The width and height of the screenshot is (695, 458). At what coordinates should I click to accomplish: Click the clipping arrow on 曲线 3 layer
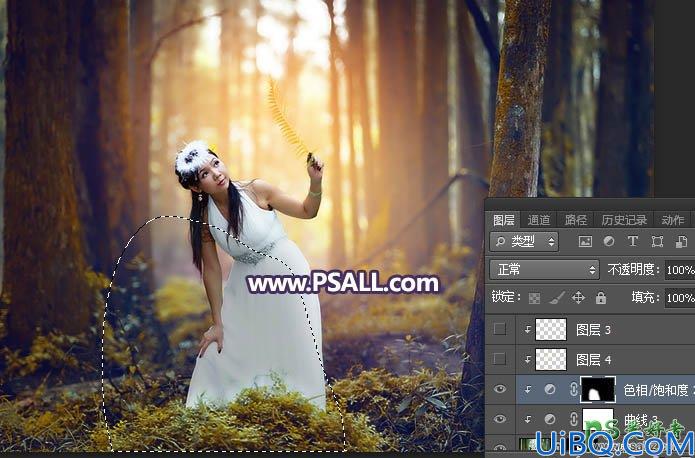tap(527, 419)
